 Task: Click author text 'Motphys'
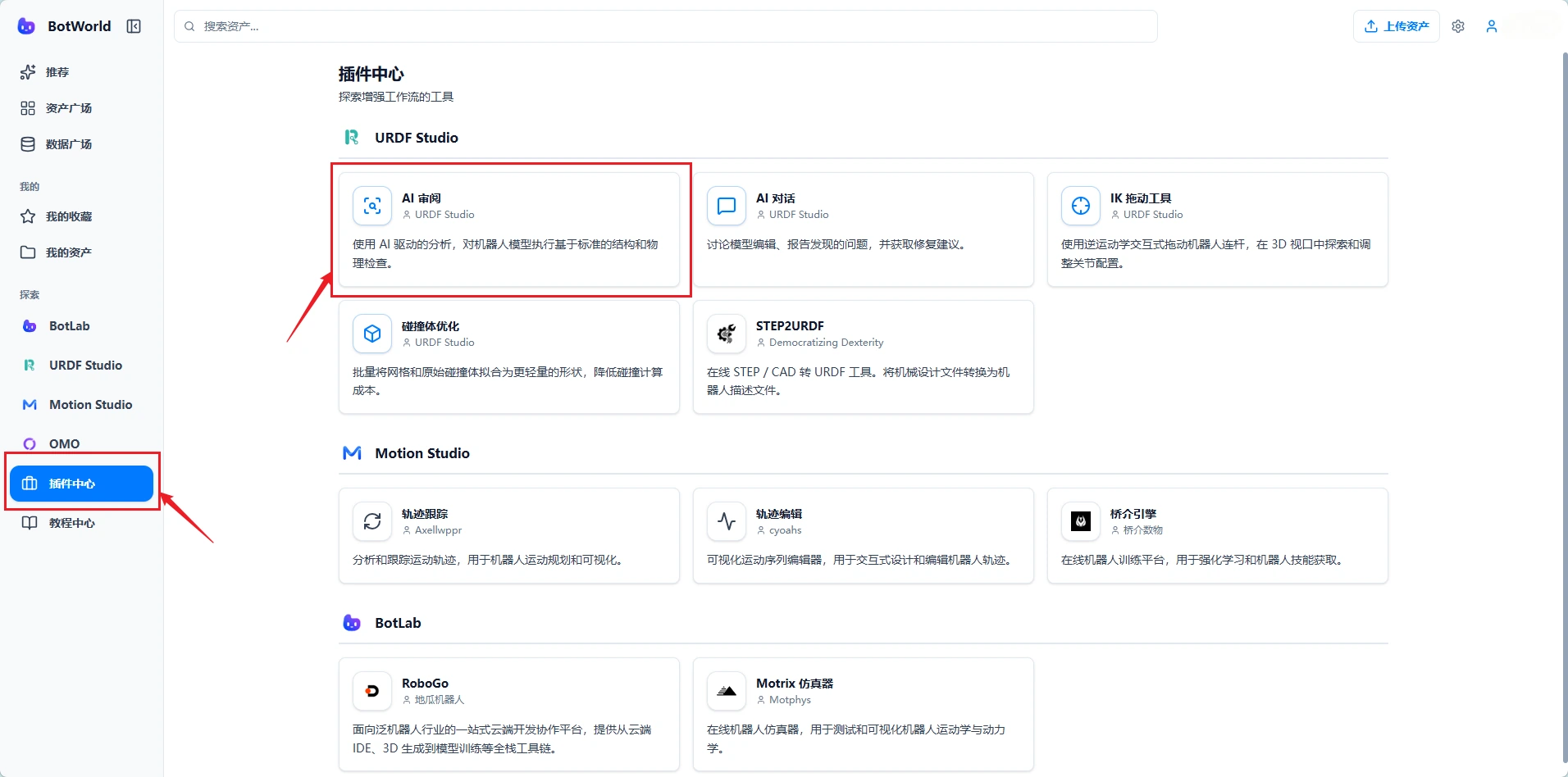(790, 700)
